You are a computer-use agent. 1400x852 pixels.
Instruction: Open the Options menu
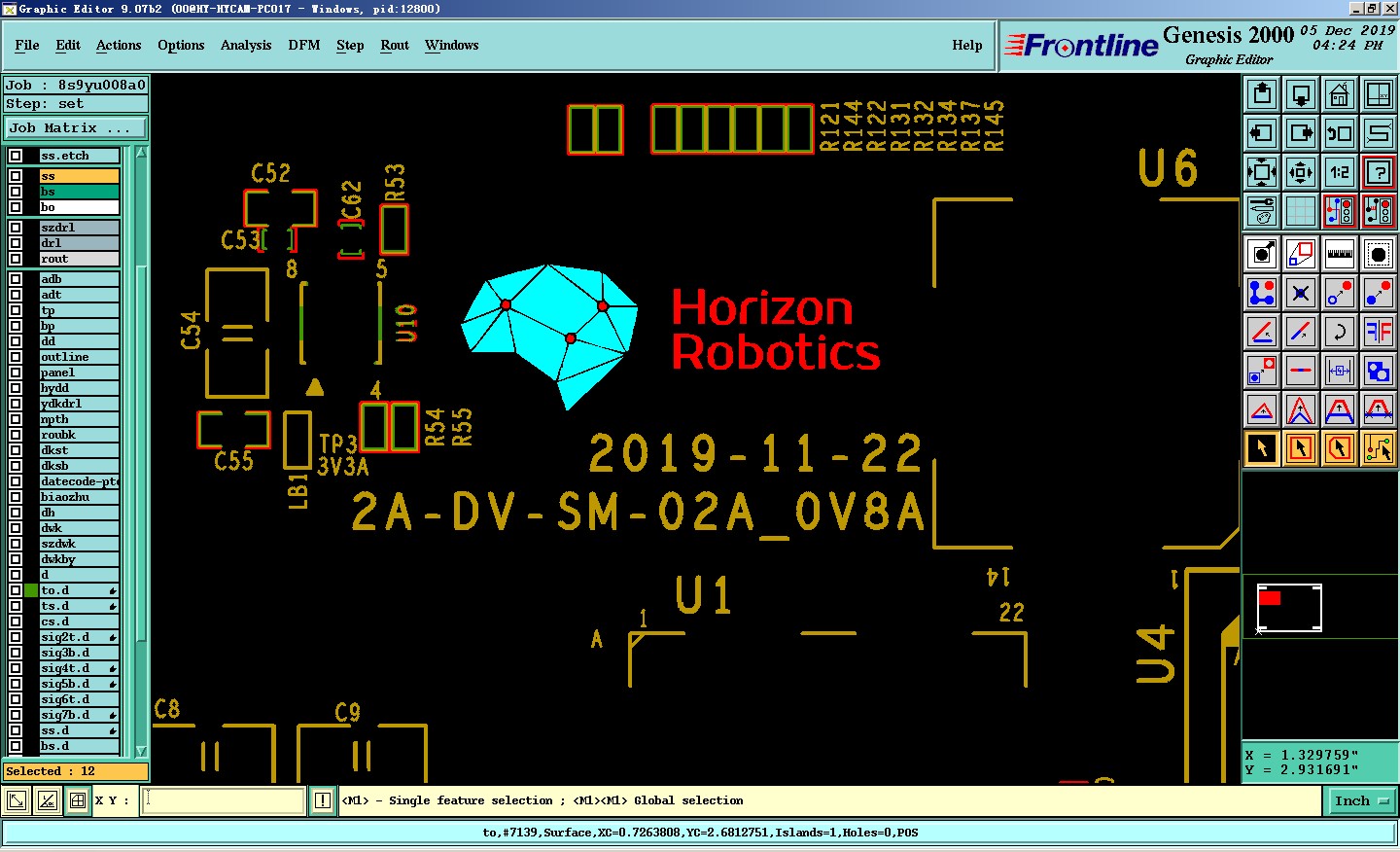pyautogui.click(x=181, y=45)
